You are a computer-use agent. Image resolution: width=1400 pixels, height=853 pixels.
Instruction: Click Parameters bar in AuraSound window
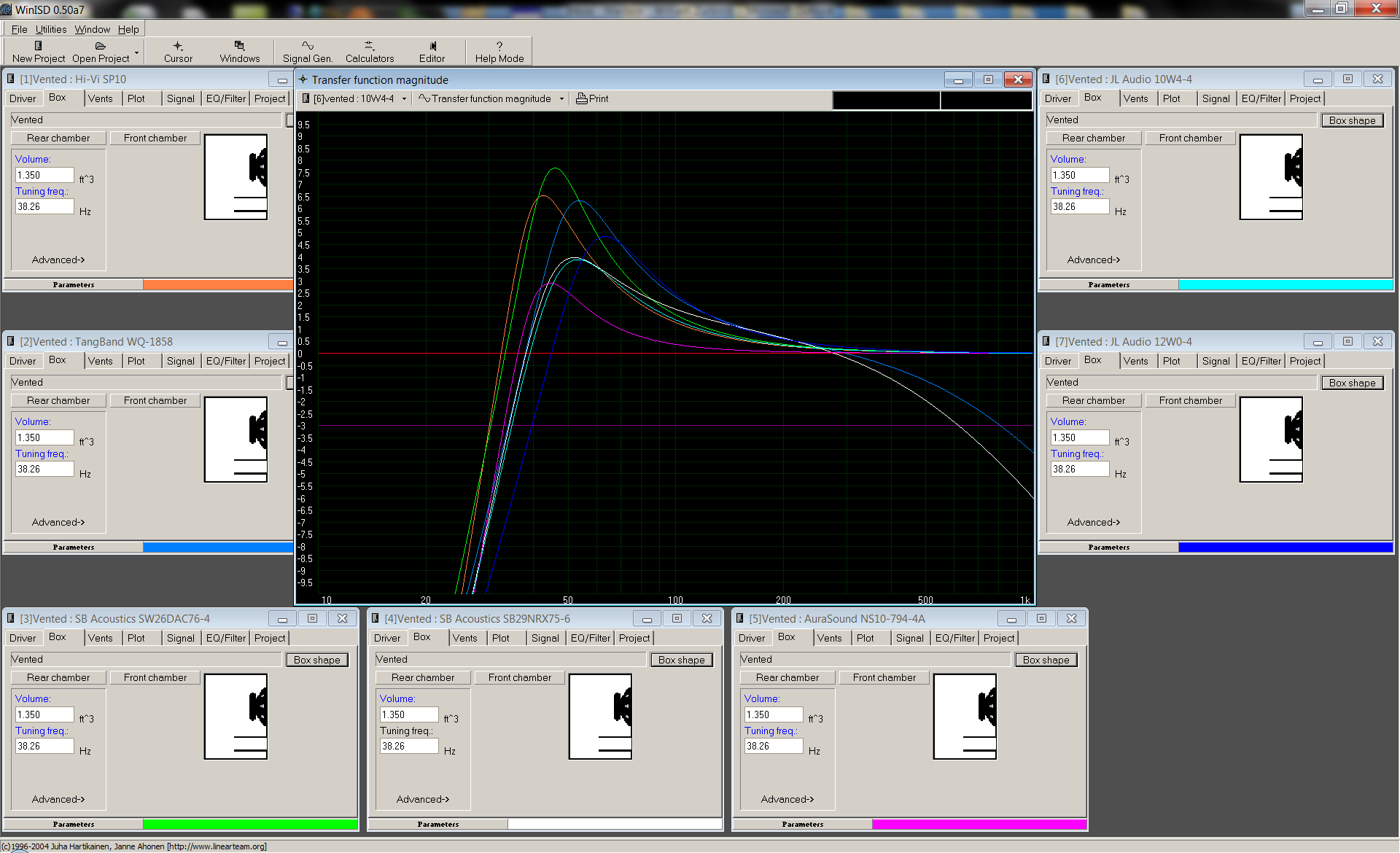point(803,824)
